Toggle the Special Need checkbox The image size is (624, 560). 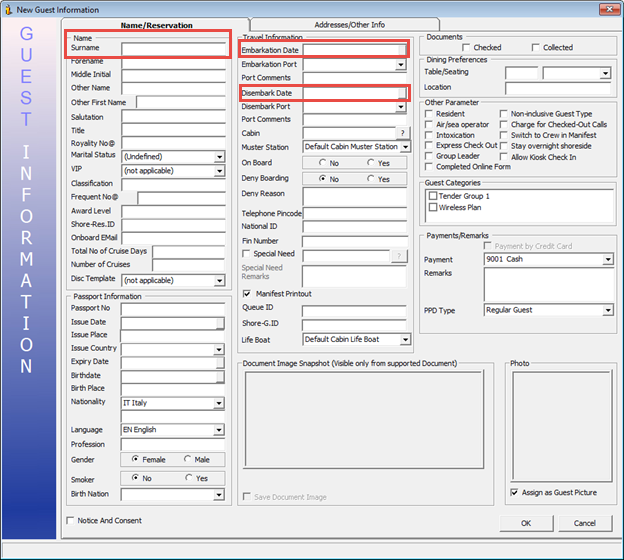pos(246,254)
